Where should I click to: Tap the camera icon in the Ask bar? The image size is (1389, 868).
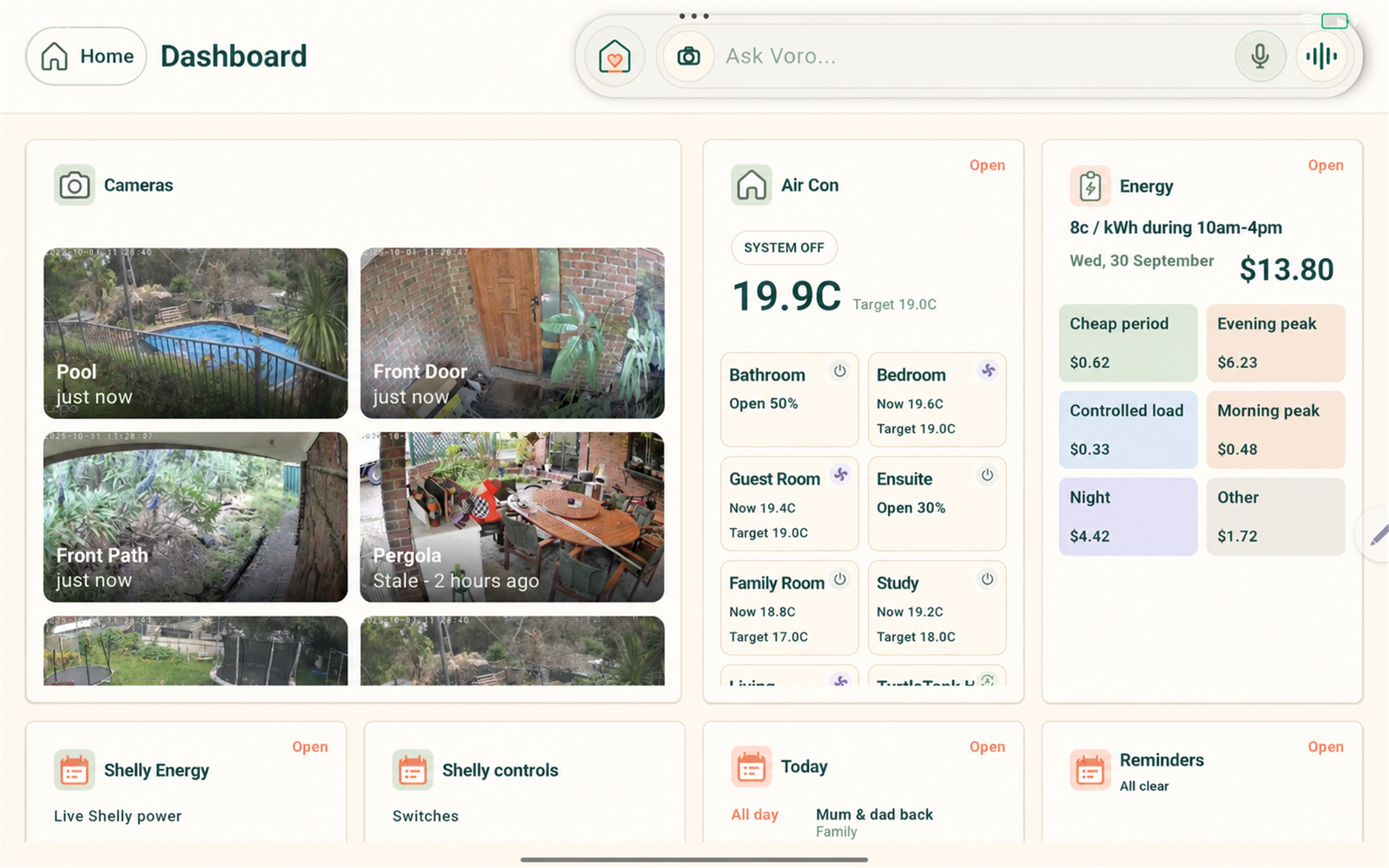click(x=688, y=56)
